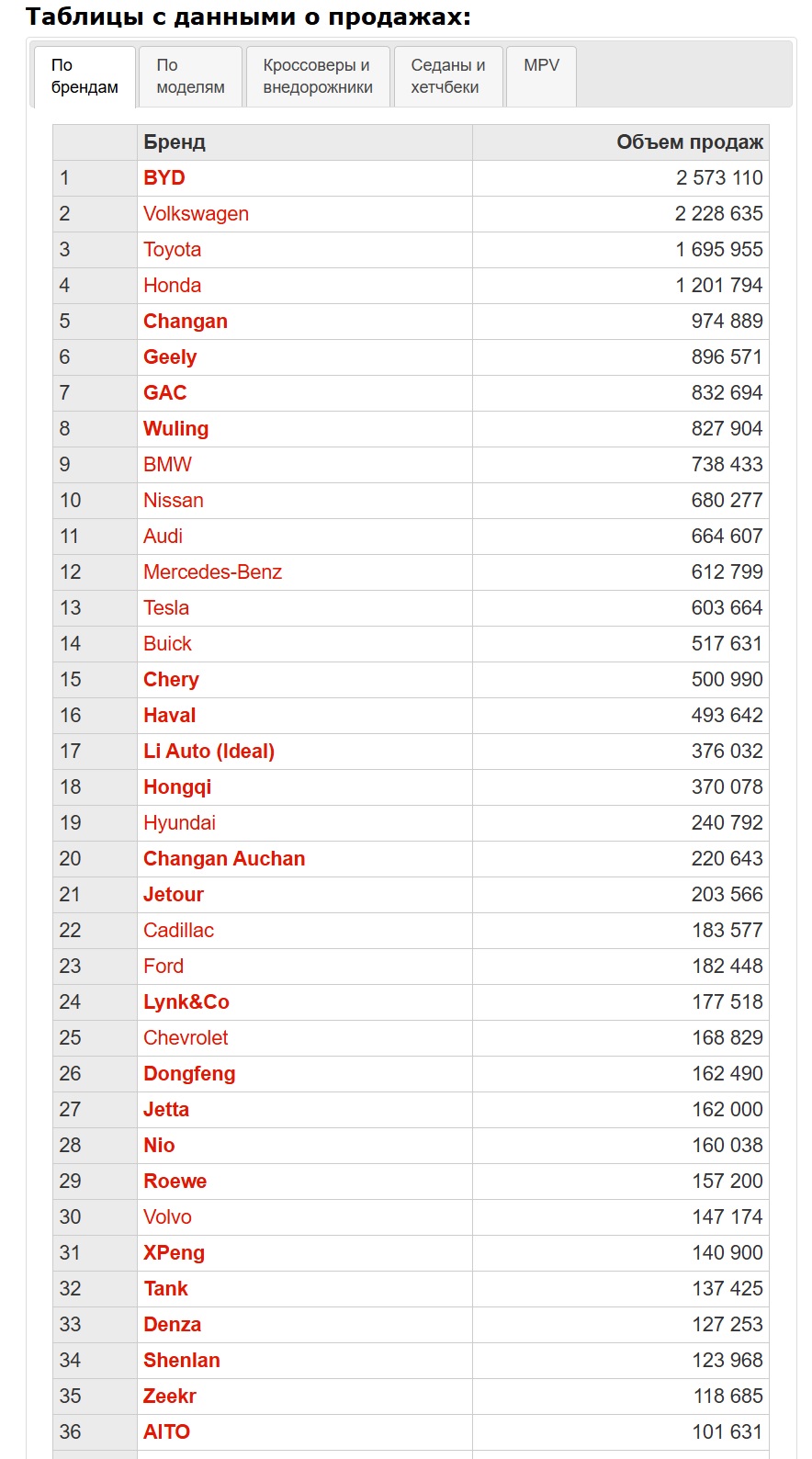Screen dimensions: 812x1459
Task: Select the Седаны и хетчбеки tab
Action: tap(448, 76)
